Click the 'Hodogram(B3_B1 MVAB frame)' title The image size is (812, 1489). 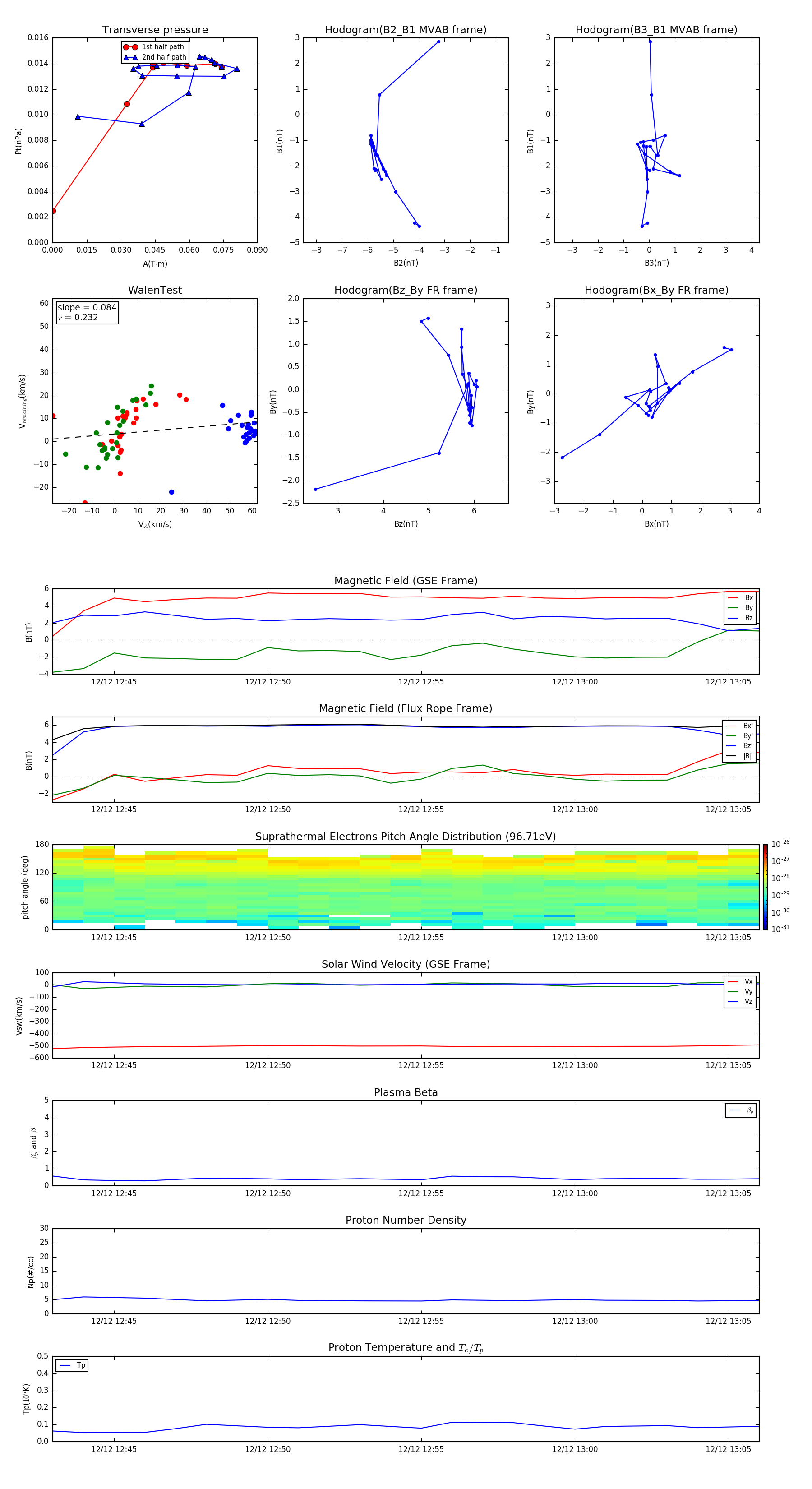(x=656, y=30)
